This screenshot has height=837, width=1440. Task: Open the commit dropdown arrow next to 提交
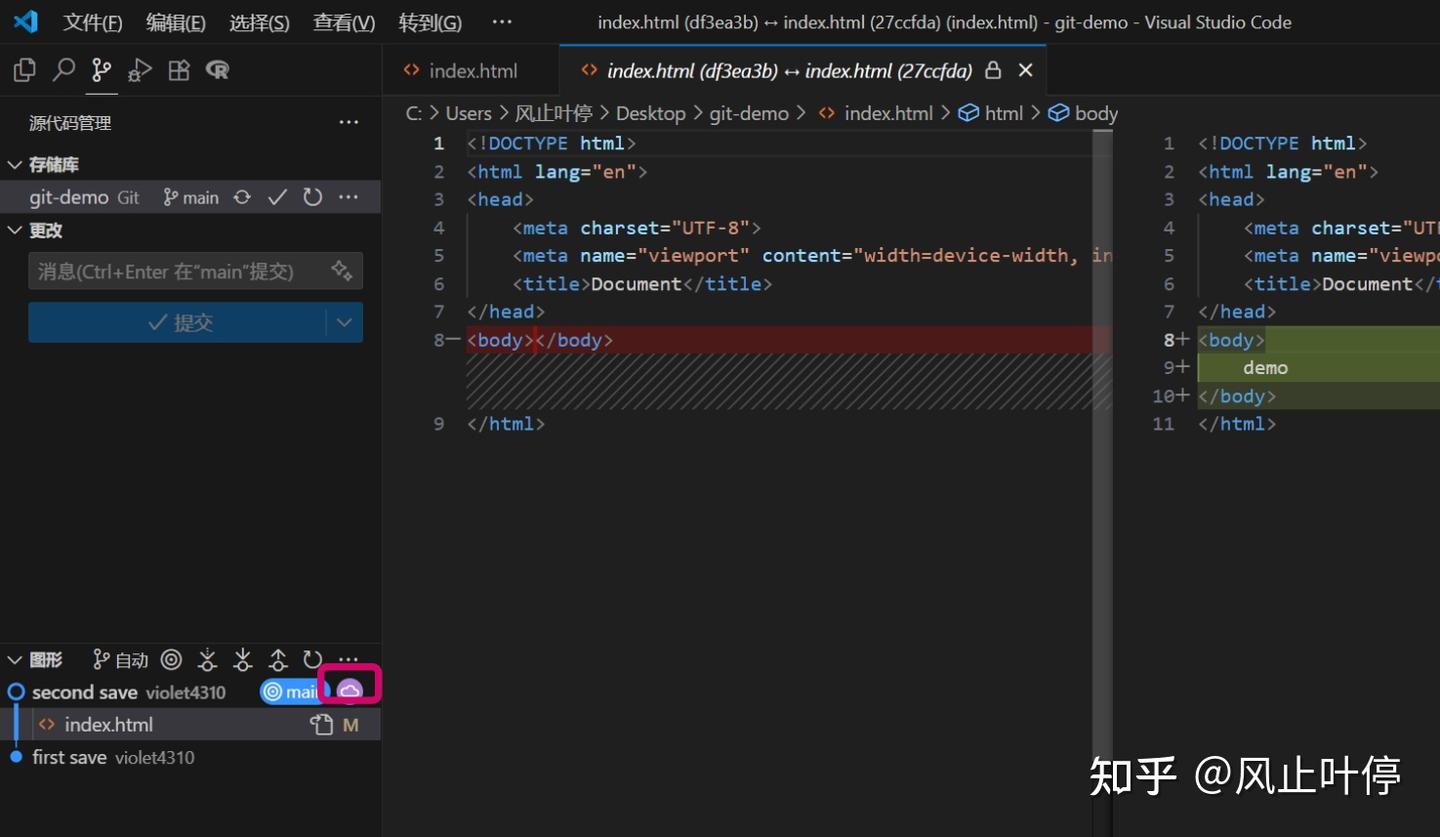tap(345, 322)
